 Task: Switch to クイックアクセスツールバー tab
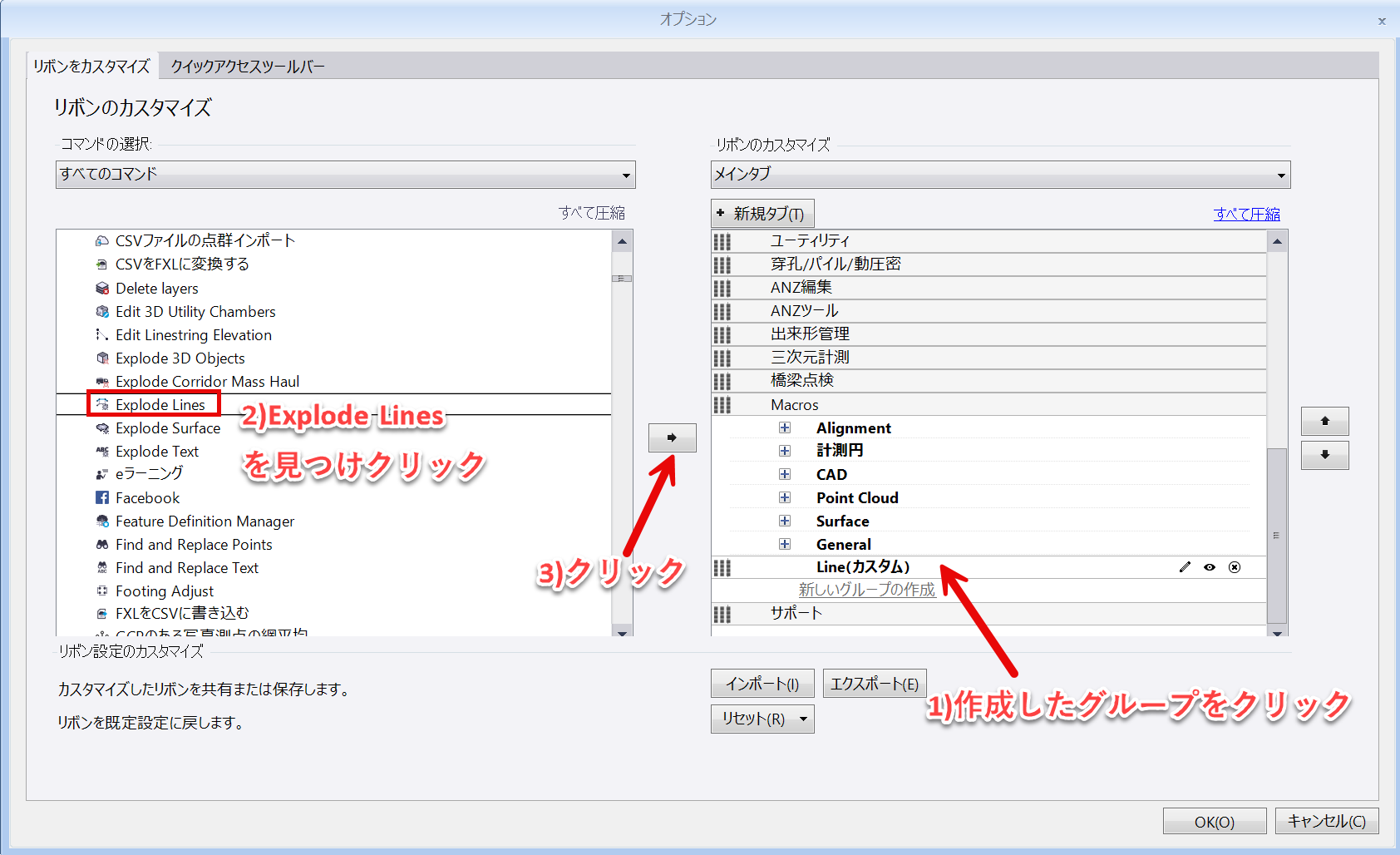[x=248, y=67]
